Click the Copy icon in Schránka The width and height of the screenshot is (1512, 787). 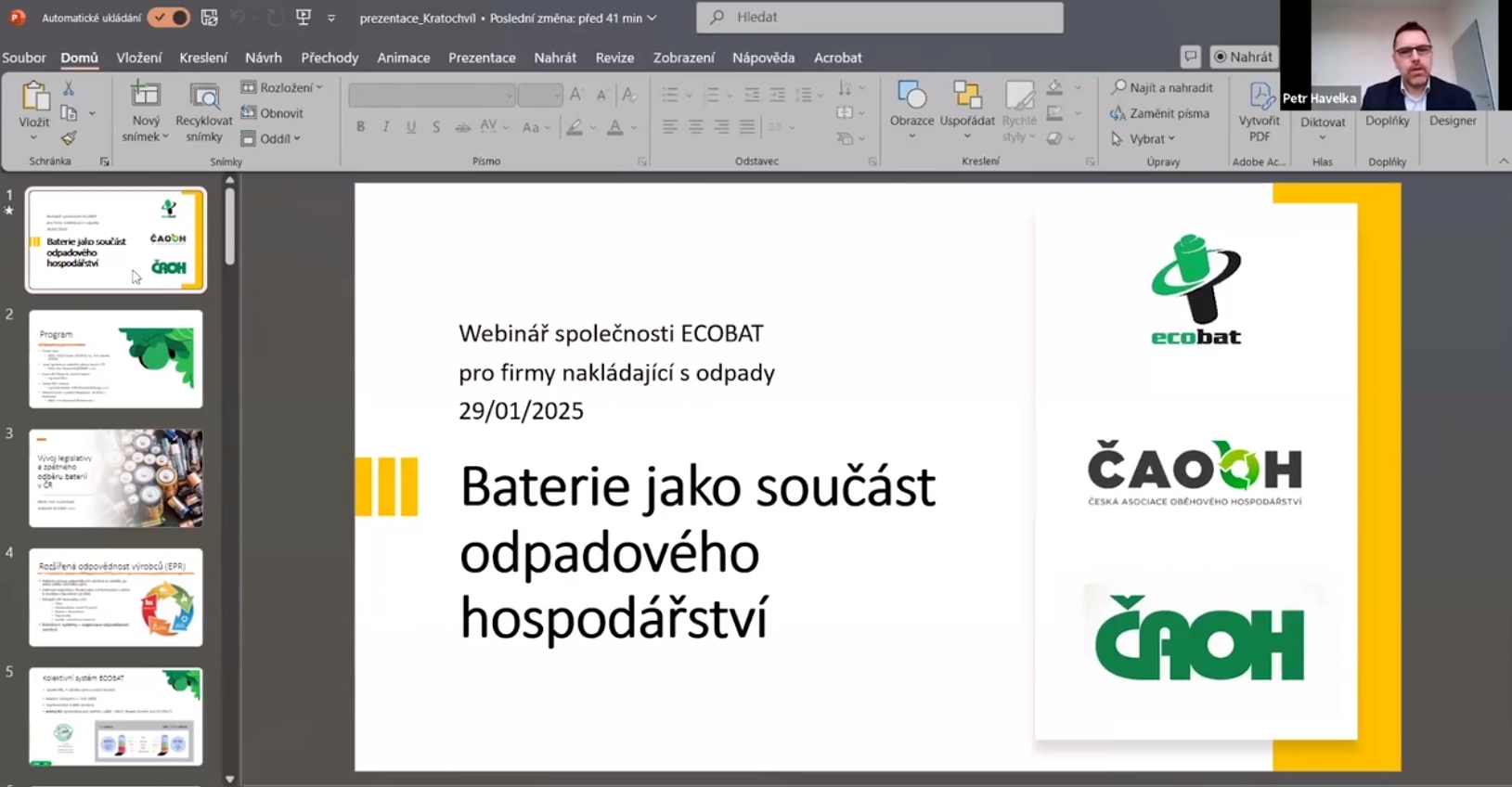point(69,113)
